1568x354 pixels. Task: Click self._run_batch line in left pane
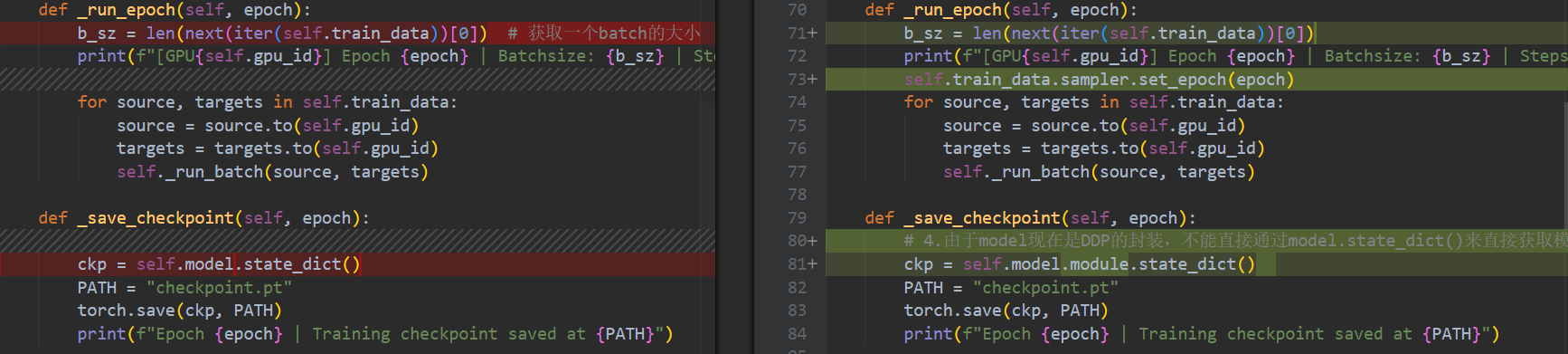[272, 172]
